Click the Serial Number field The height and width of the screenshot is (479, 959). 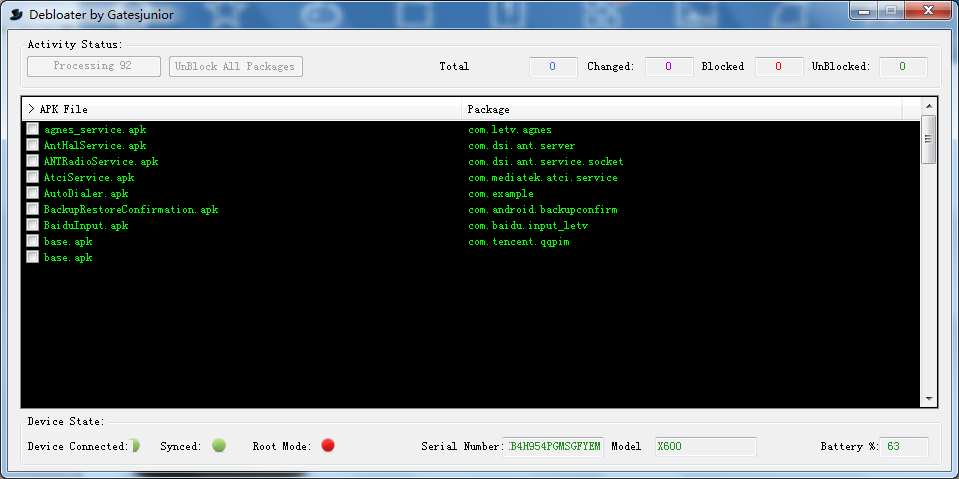[x=554, y=447]
